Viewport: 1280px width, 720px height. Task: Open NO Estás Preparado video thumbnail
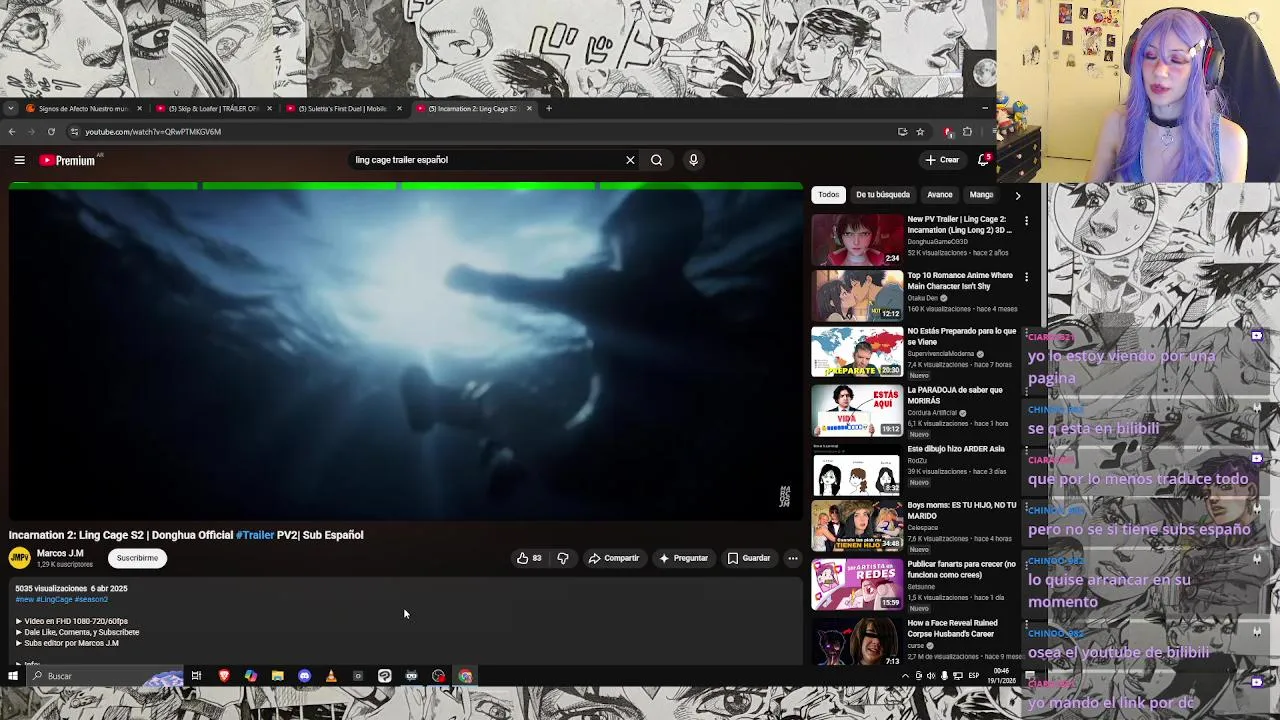[857, 352]
